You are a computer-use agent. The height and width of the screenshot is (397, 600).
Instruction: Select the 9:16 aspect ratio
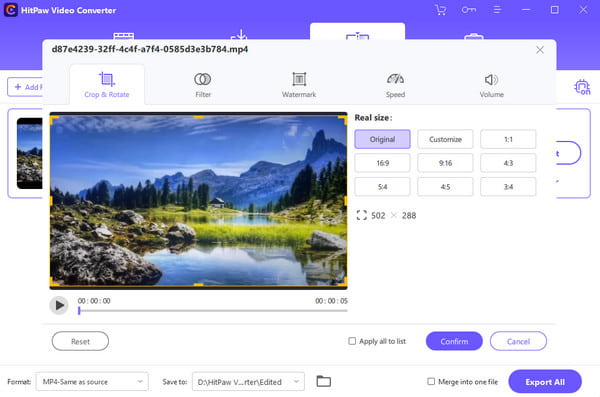tap(445, 163)
